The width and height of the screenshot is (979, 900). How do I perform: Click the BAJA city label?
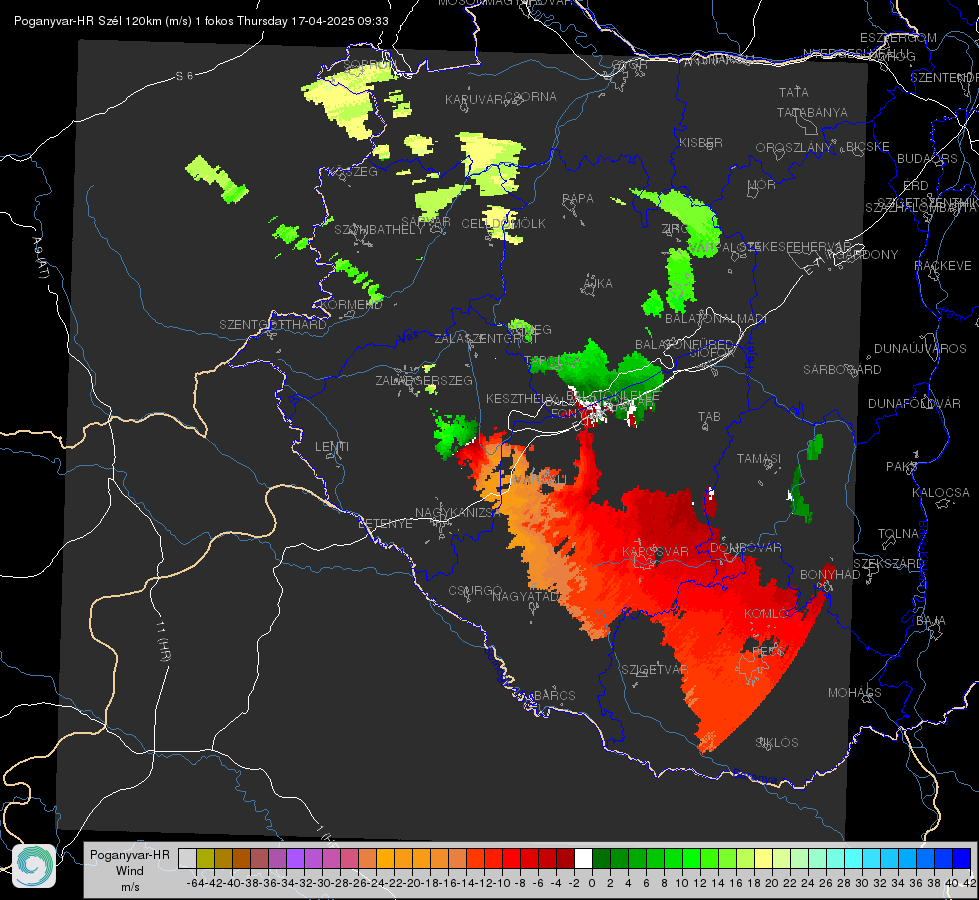(931, 621)
